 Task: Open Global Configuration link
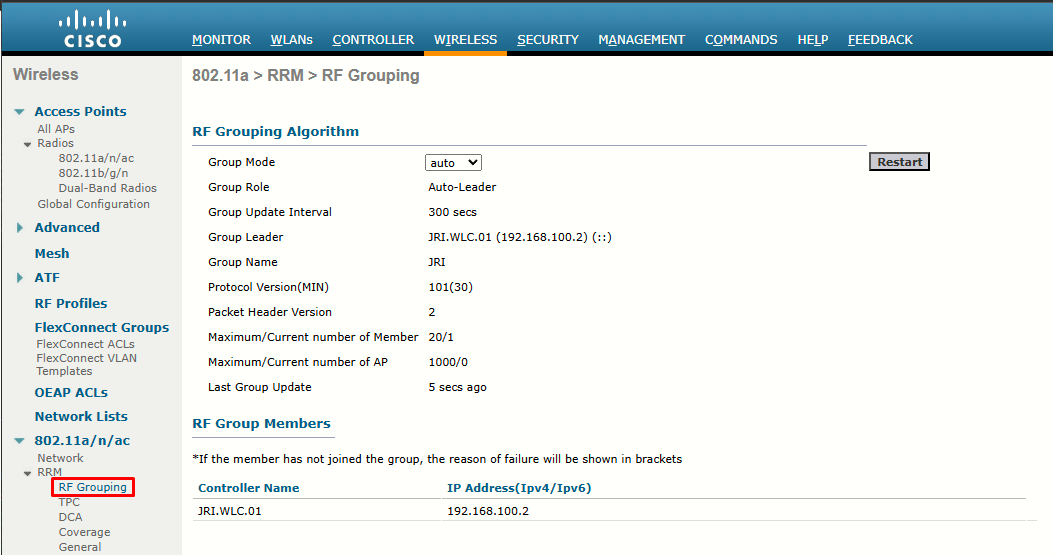coord(93,204)
